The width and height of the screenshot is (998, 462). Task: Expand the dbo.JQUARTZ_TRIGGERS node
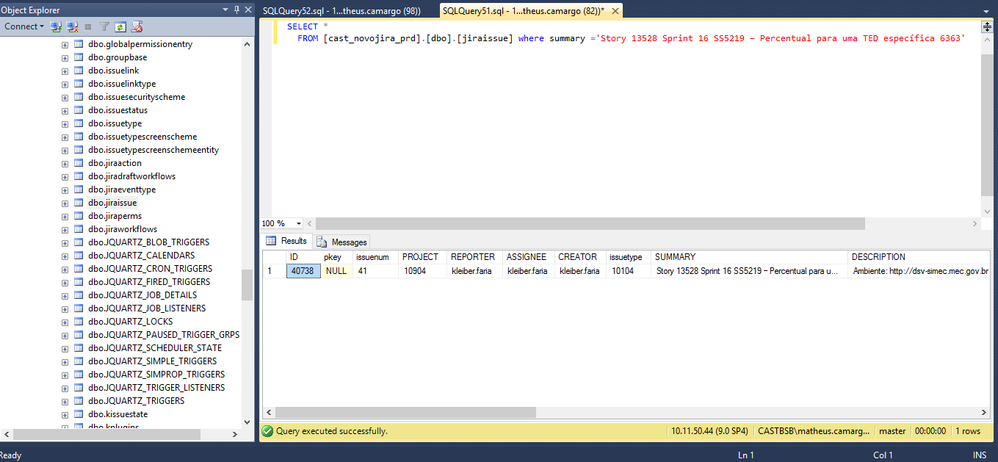coord(65,401)
